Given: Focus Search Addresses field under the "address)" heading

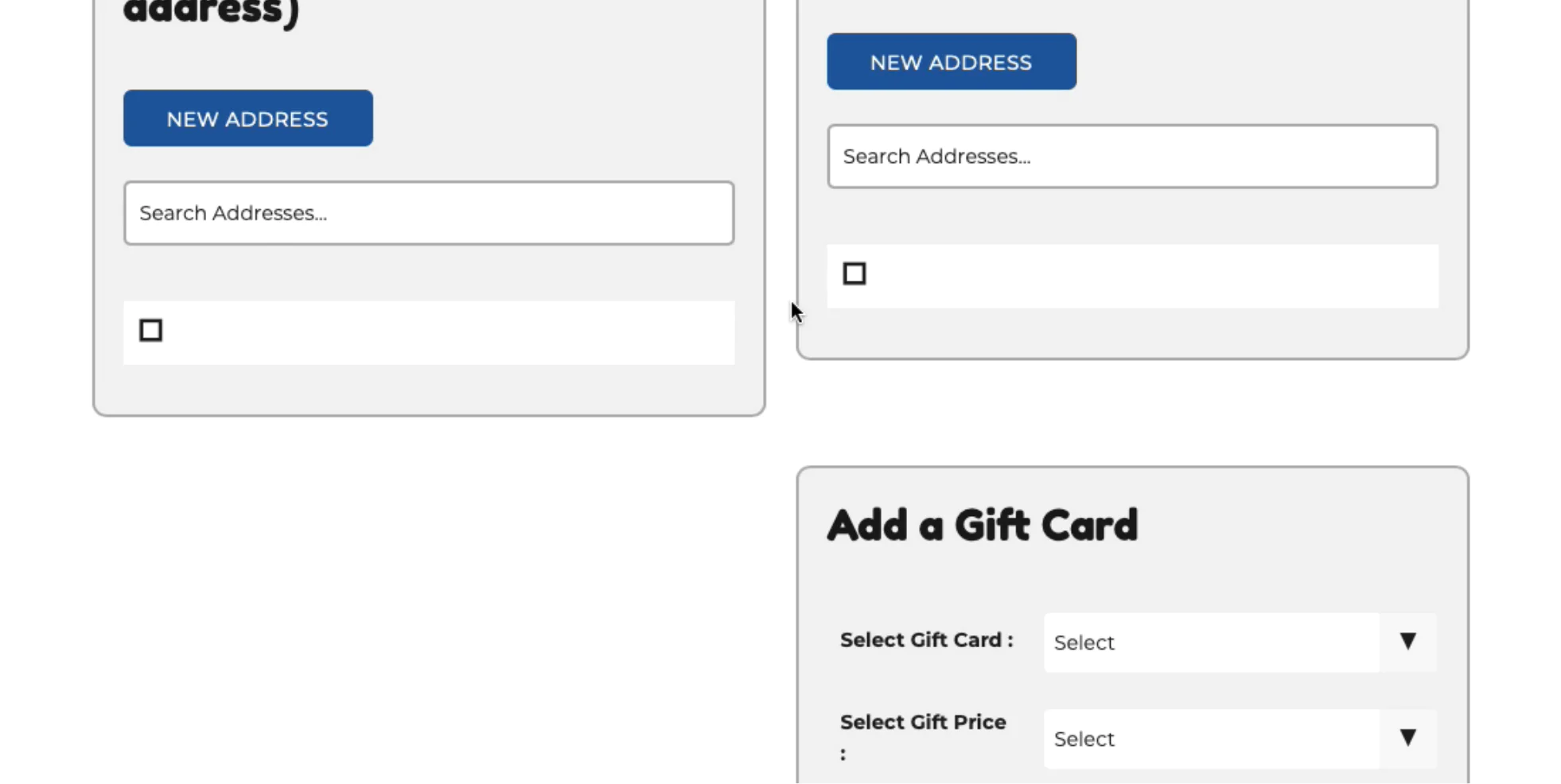Looking at the screenshot, I should 429,213.
